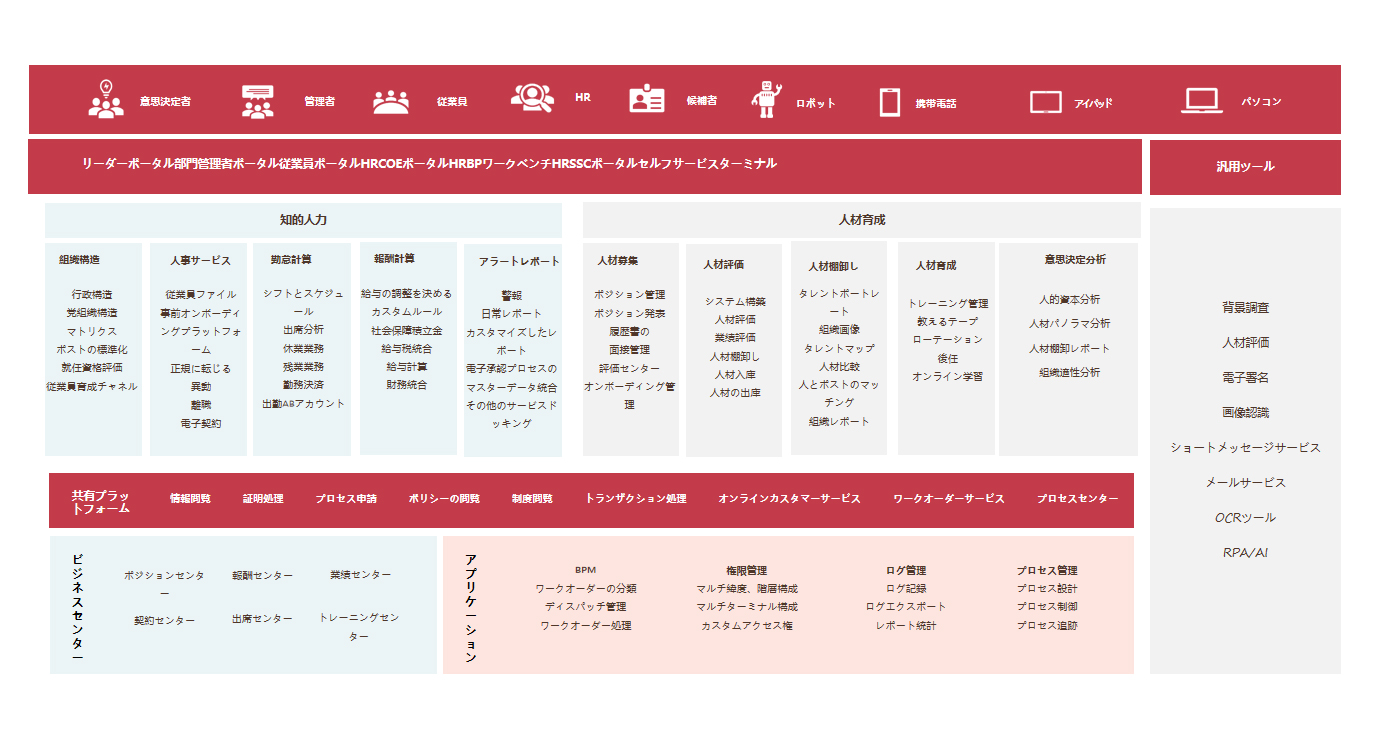Click the portal list banner starting リーダーポータル
The image size is (1380, 740).
tap(585, 166)
